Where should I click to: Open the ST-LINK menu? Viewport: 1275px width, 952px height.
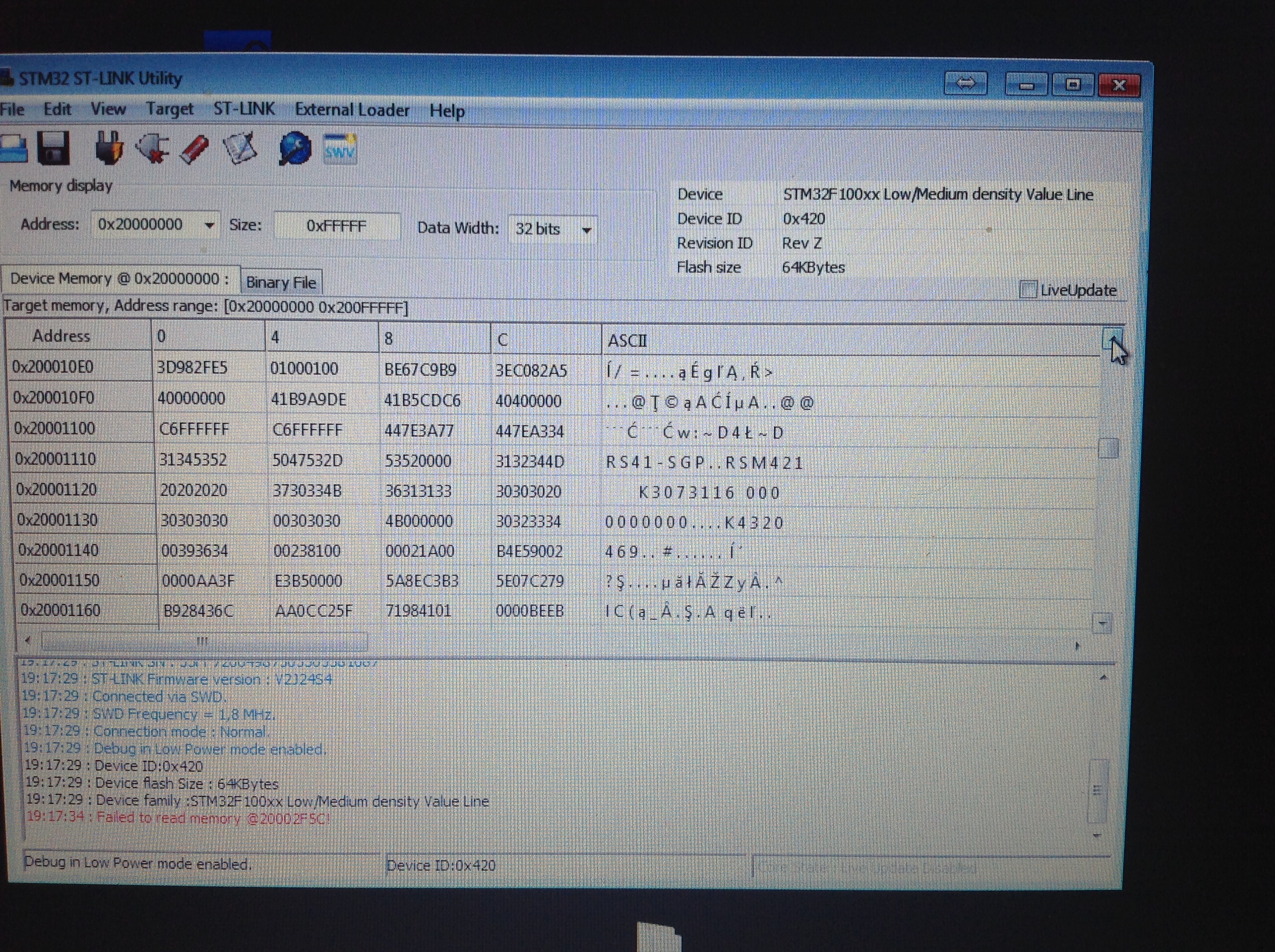click(244, 109)
